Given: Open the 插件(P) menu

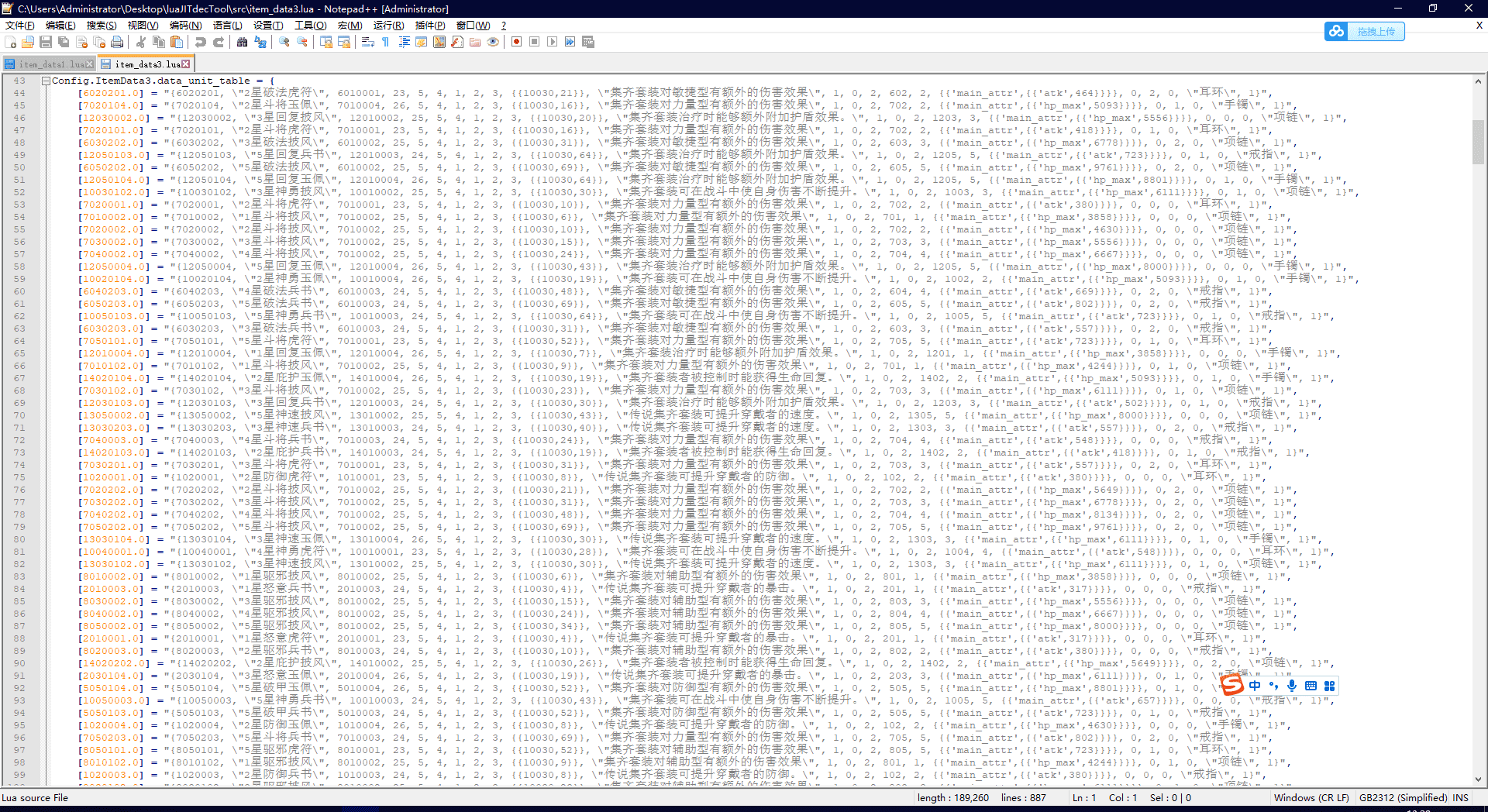Looking at the screenshot, I should click(430, 26).
